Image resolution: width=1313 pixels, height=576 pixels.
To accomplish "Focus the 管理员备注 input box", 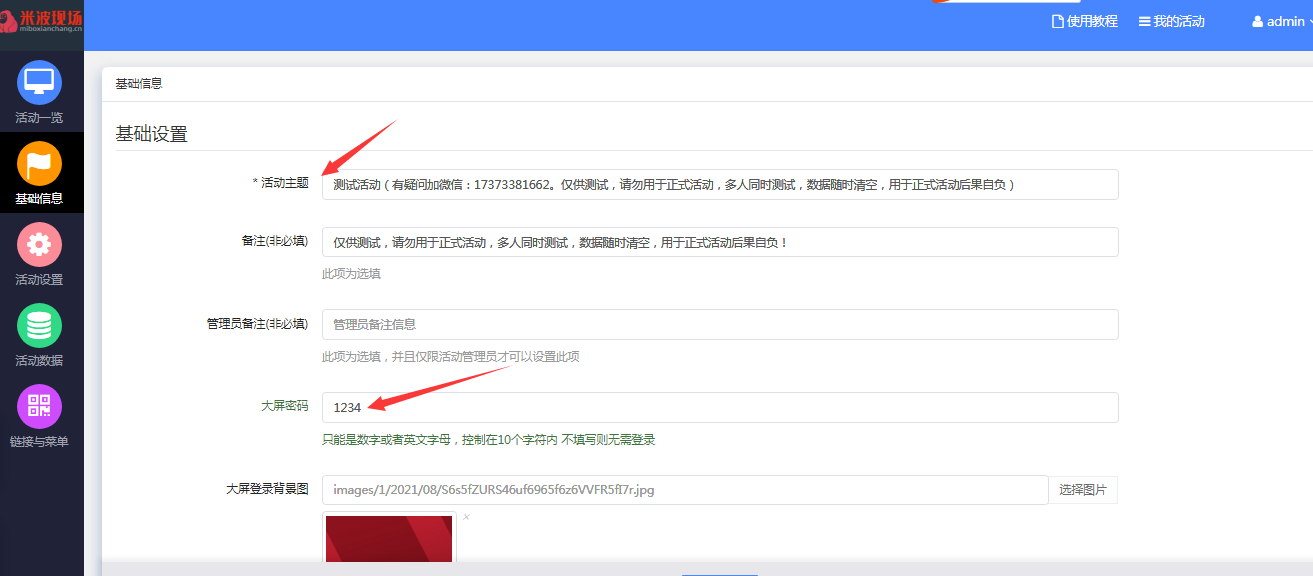I will click(x=719, y=325).
